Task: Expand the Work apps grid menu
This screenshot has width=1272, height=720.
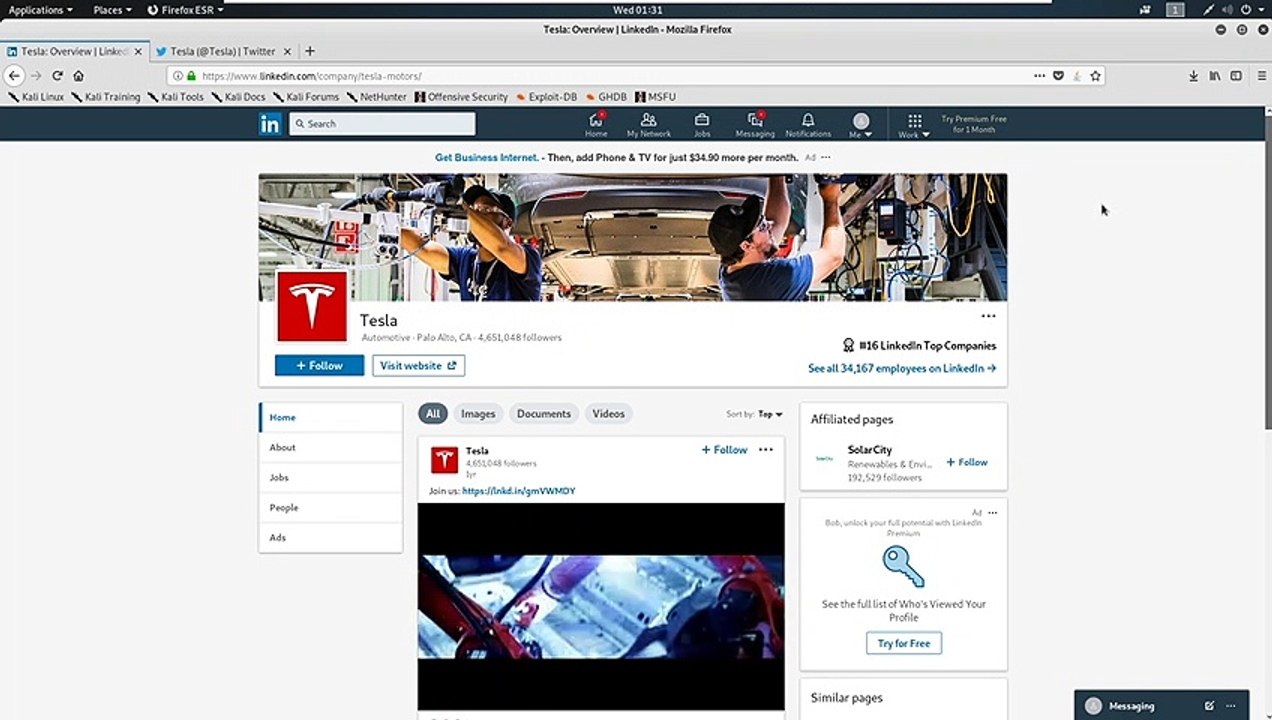Action: pos(914,125)
